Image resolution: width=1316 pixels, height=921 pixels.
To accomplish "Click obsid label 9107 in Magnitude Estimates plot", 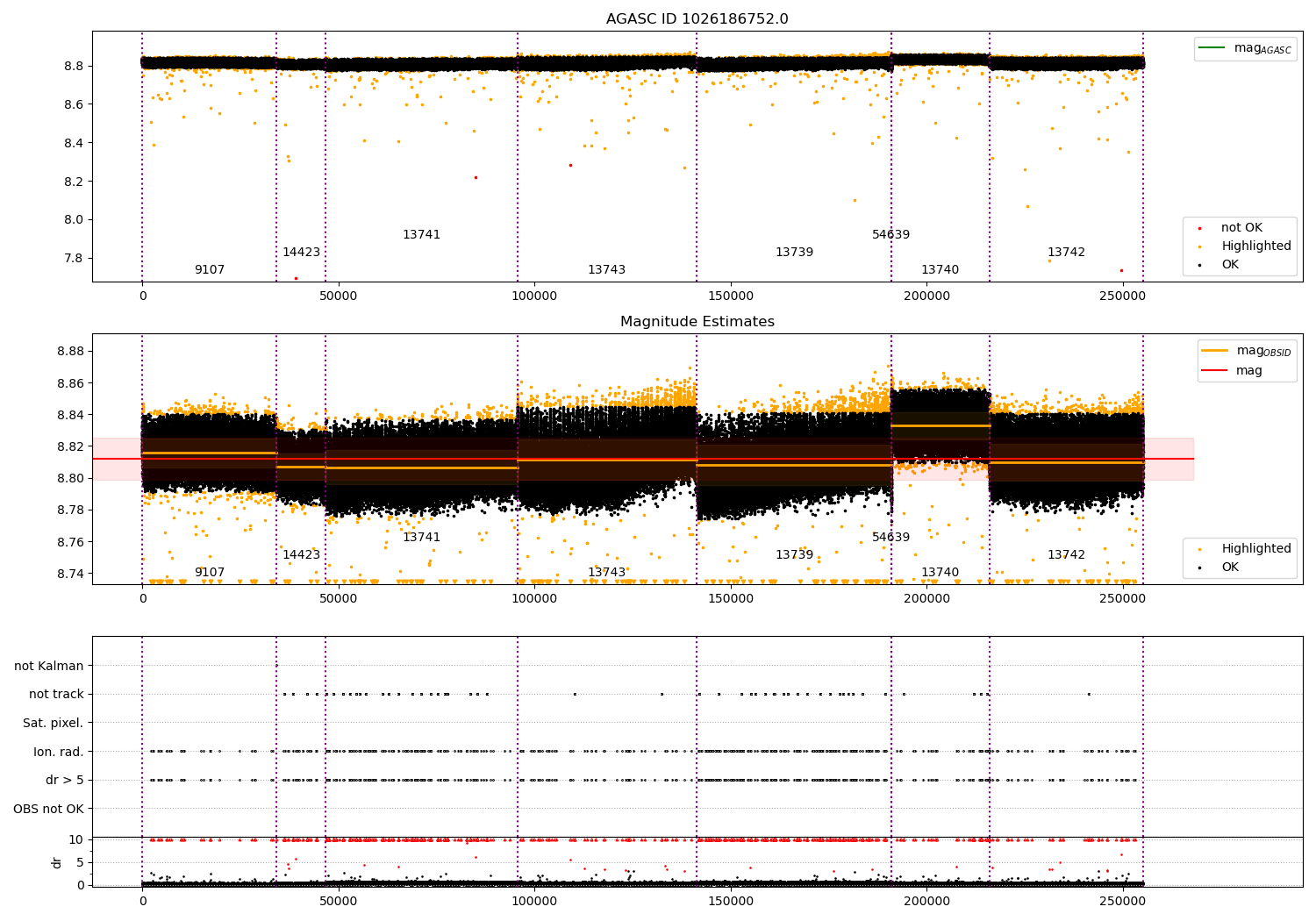I will (210, 573).
